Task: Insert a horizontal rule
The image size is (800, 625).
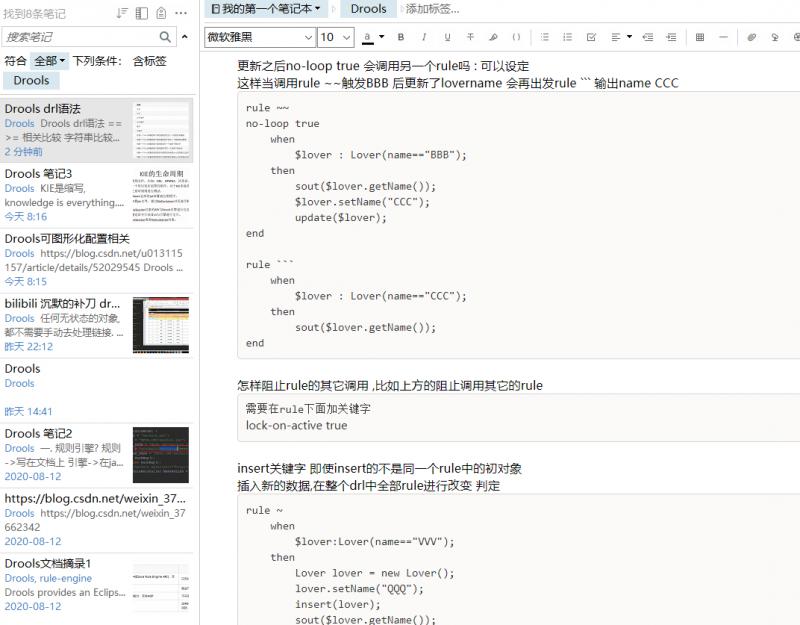Action: pyautogui.click(x=723, y=37)
